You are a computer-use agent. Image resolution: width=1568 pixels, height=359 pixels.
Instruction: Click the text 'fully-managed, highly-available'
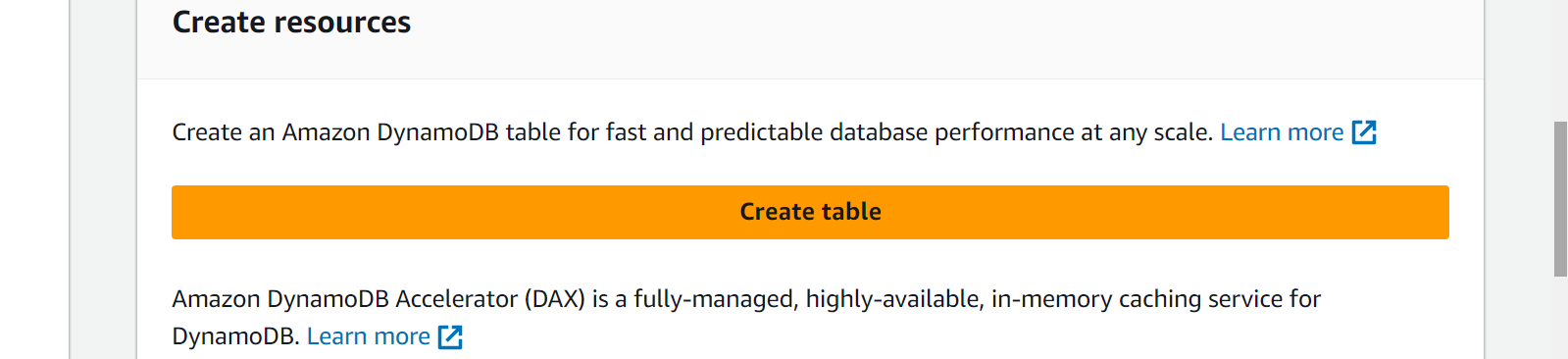[808, 299]
